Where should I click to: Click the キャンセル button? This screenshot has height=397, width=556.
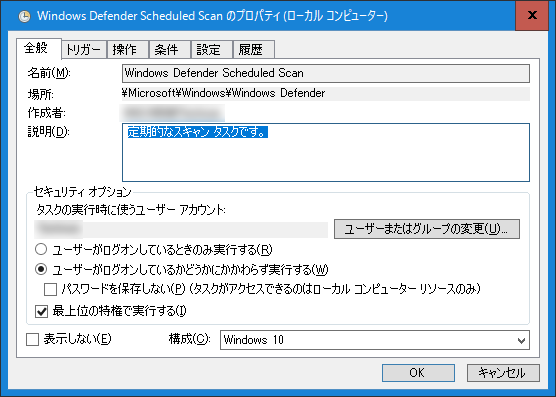click(x=503, y=373)
